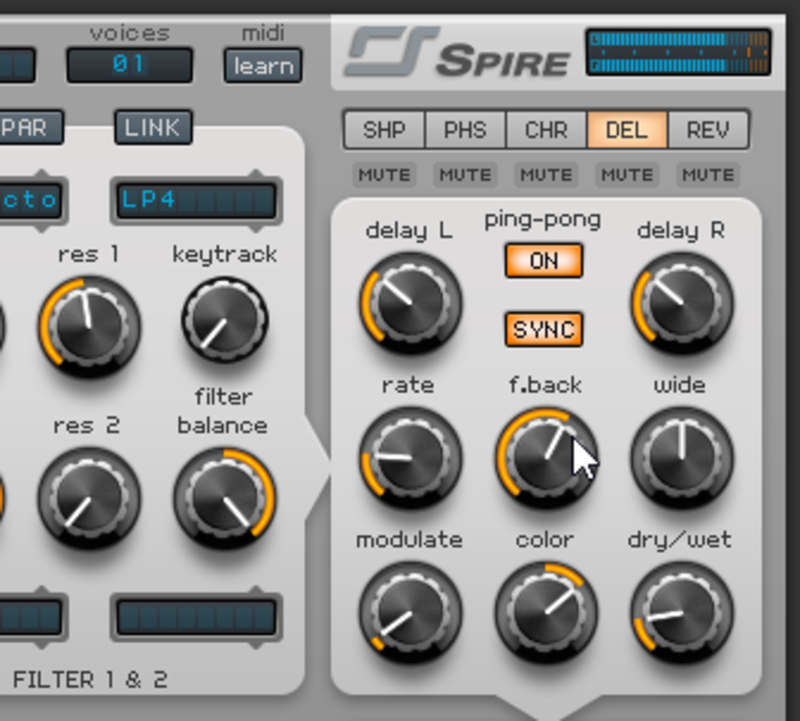Click the "filter balance" label text
Viewport: 800px width, 721px height.
pos(223,411)
